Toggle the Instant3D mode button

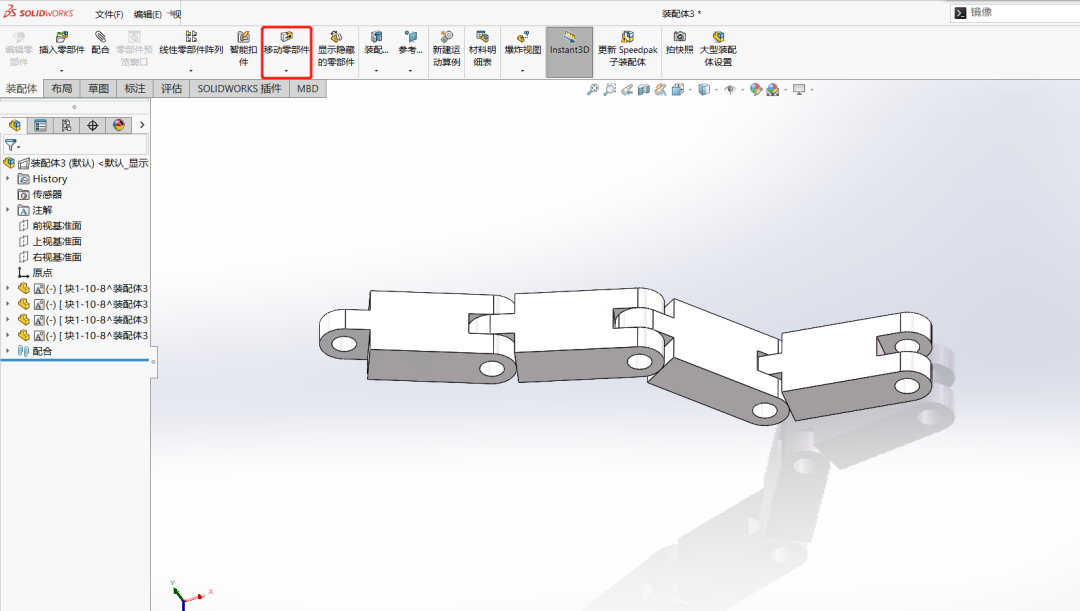pos(569,50)
